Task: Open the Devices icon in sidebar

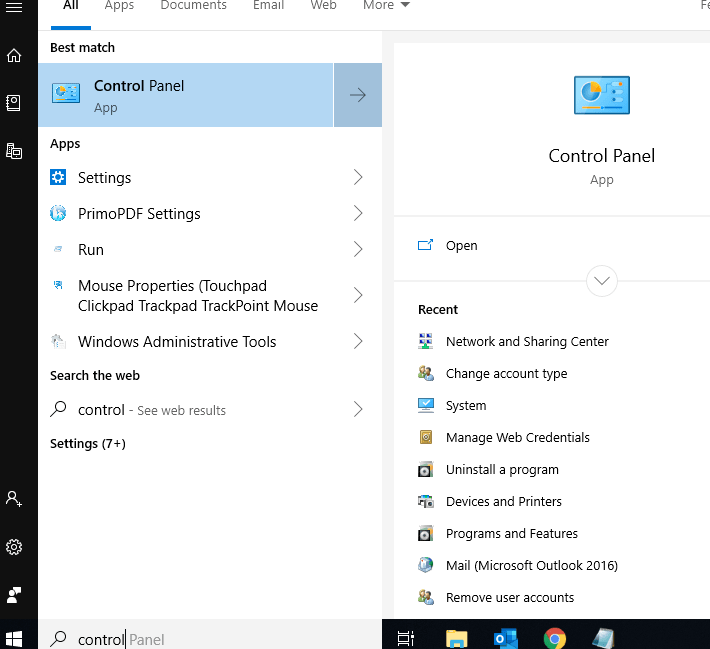Action: coord(14,151)
